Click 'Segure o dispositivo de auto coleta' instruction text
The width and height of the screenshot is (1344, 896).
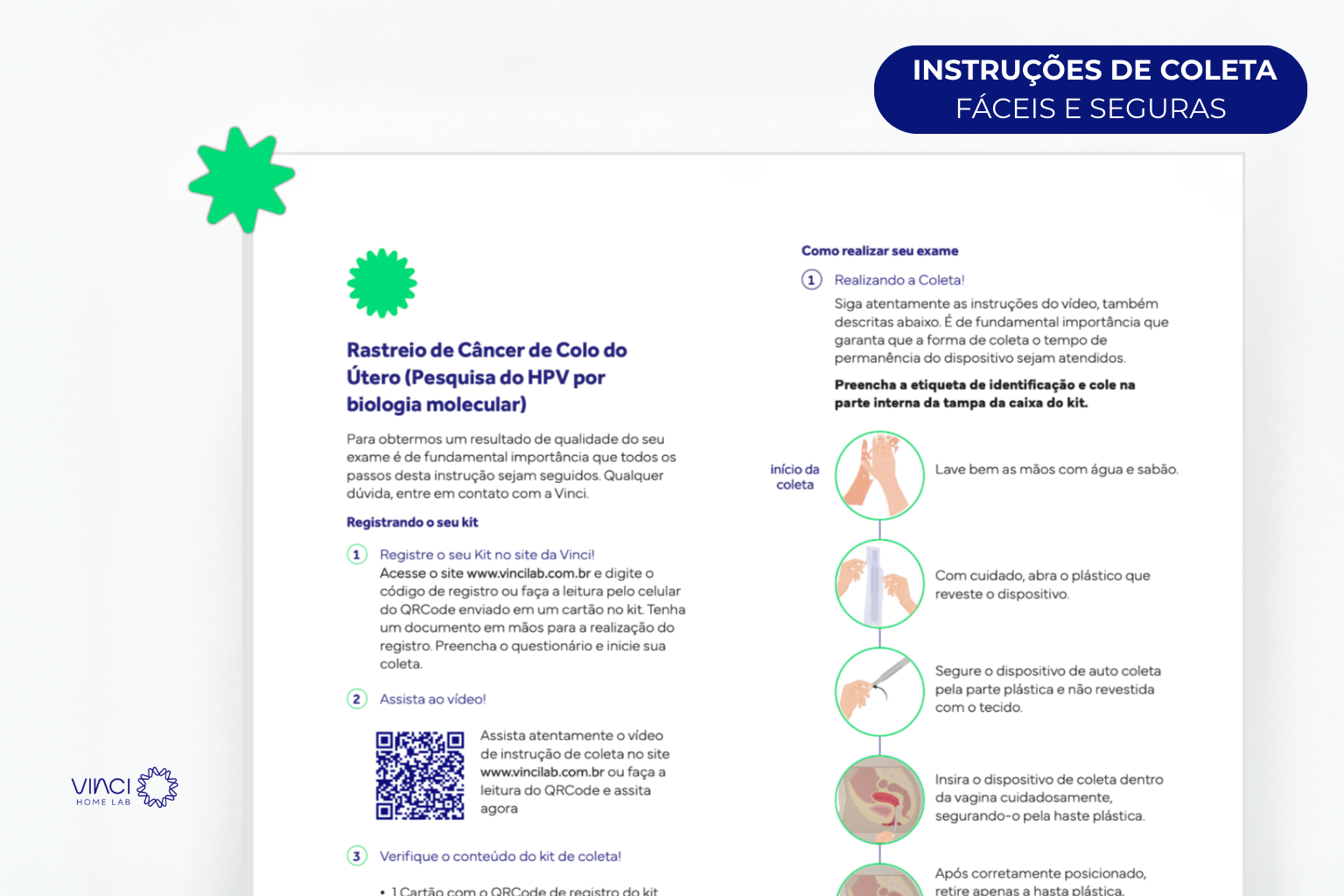pos(1047,689)
